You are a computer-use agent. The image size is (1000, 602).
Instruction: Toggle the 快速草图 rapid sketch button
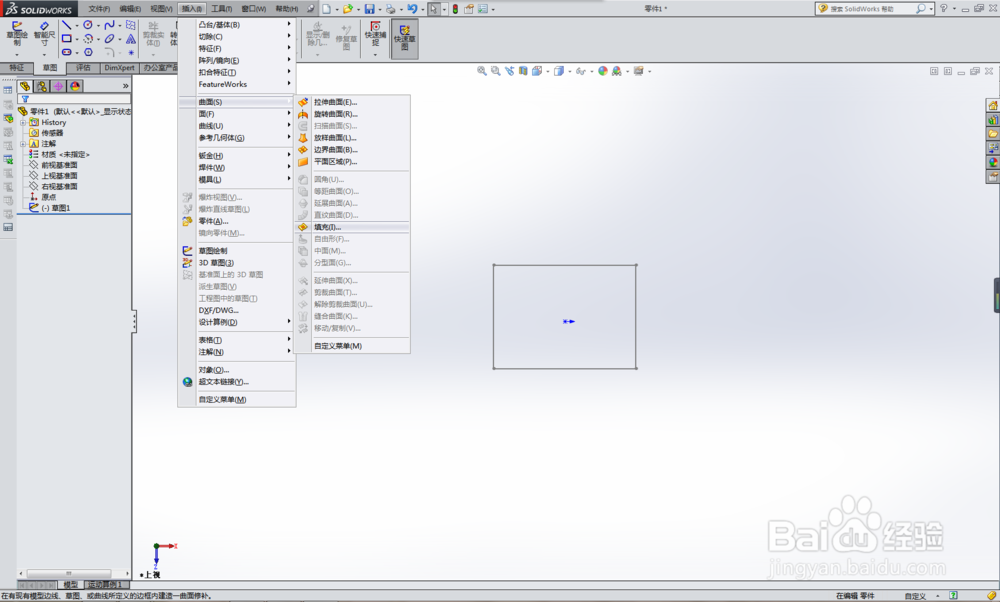[404, 38]
